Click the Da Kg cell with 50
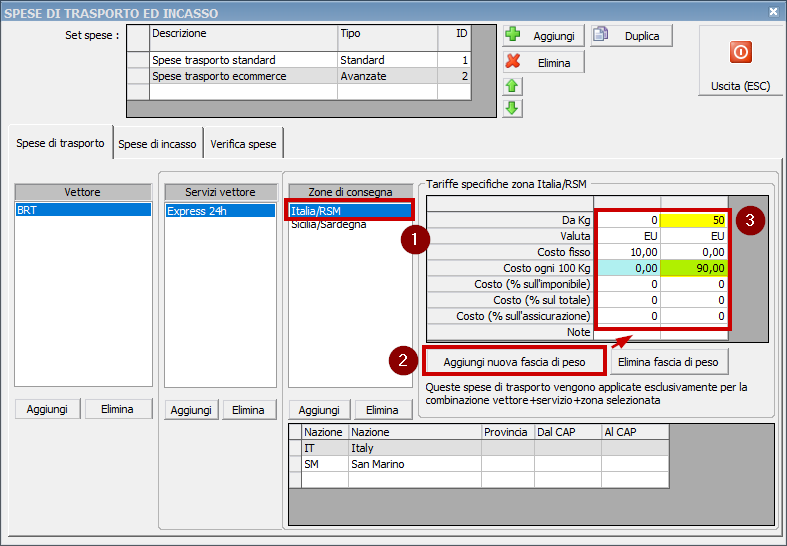Image resolution: width=787 pixels, height=546 pixels. tap(694, 220)
